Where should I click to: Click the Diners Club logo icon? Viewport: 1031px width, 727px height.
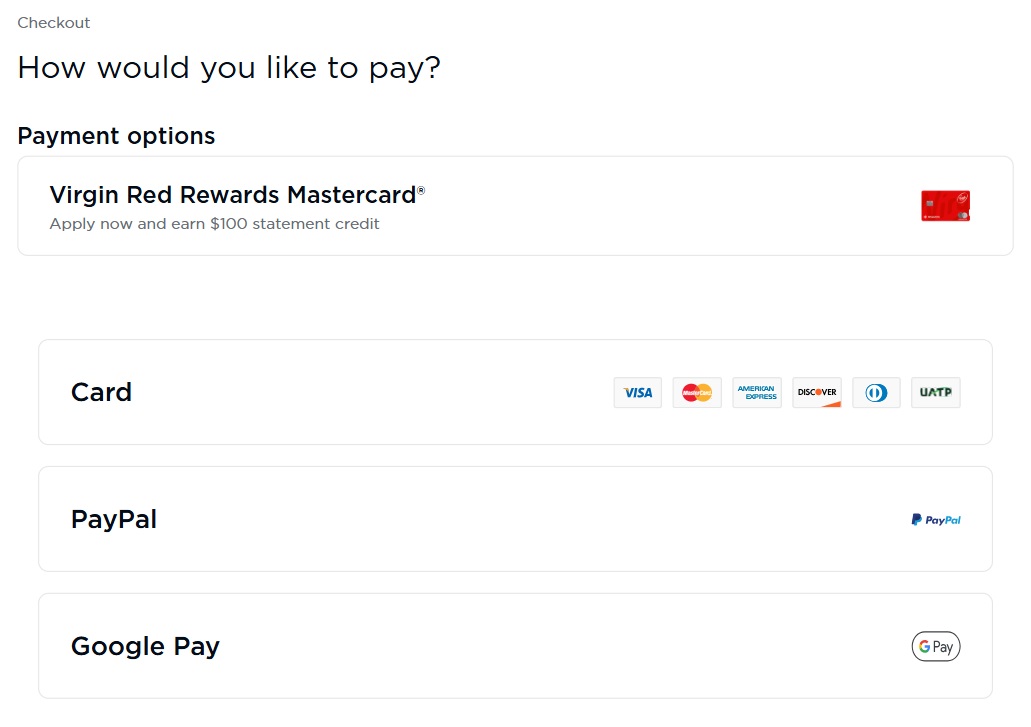click(x=876, y=392)
